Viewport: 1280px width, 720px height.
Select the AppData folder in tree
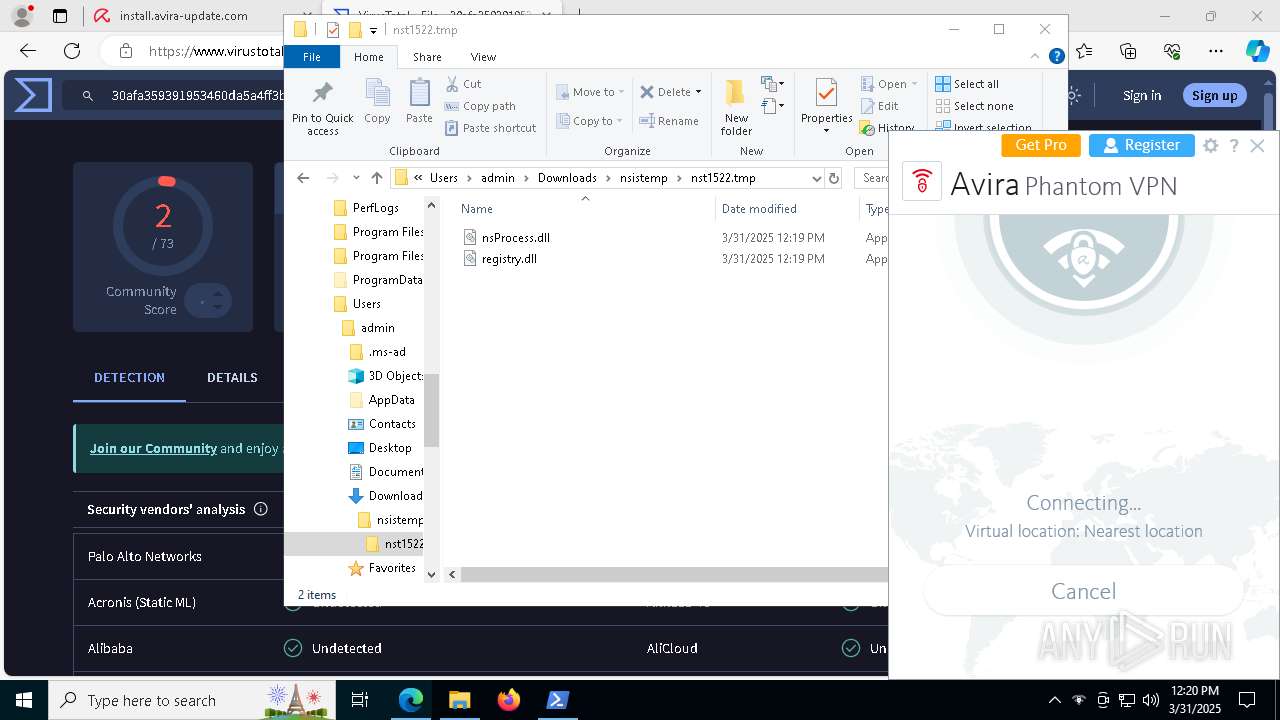coord(391,400)
